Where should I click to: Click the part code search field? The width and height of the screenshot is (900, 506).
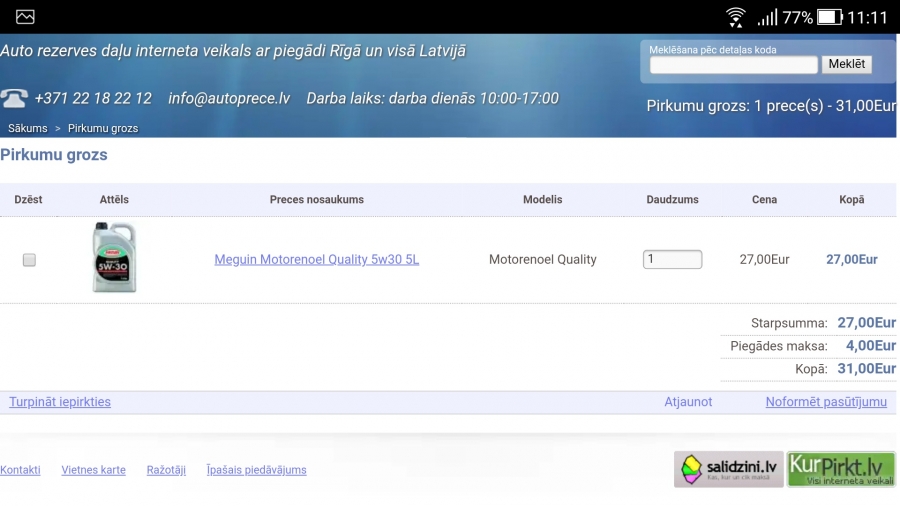pyautogui.click(x=734, y=65)
